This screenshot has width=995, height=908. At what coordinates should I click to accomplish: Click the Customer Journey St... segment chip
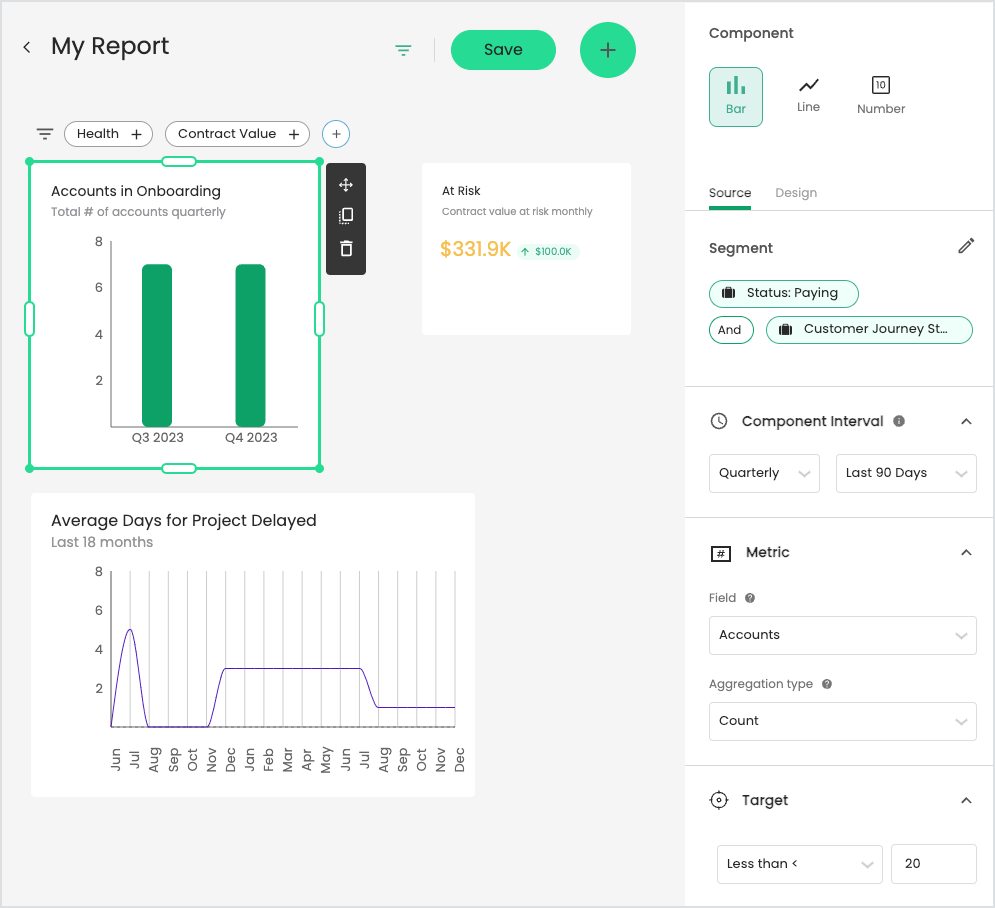(x=869, y=330)
